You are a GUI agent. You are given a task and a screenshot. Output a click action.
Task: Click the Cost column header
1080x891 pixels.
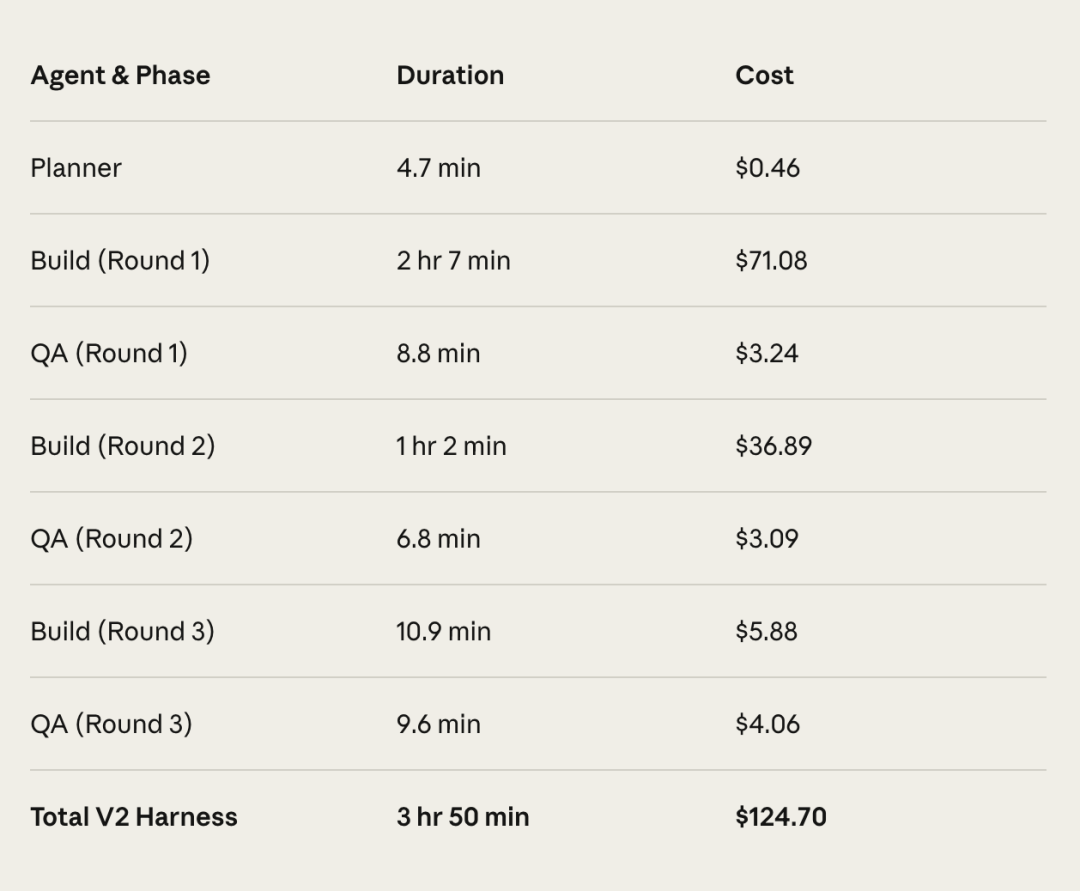(764, 75)
